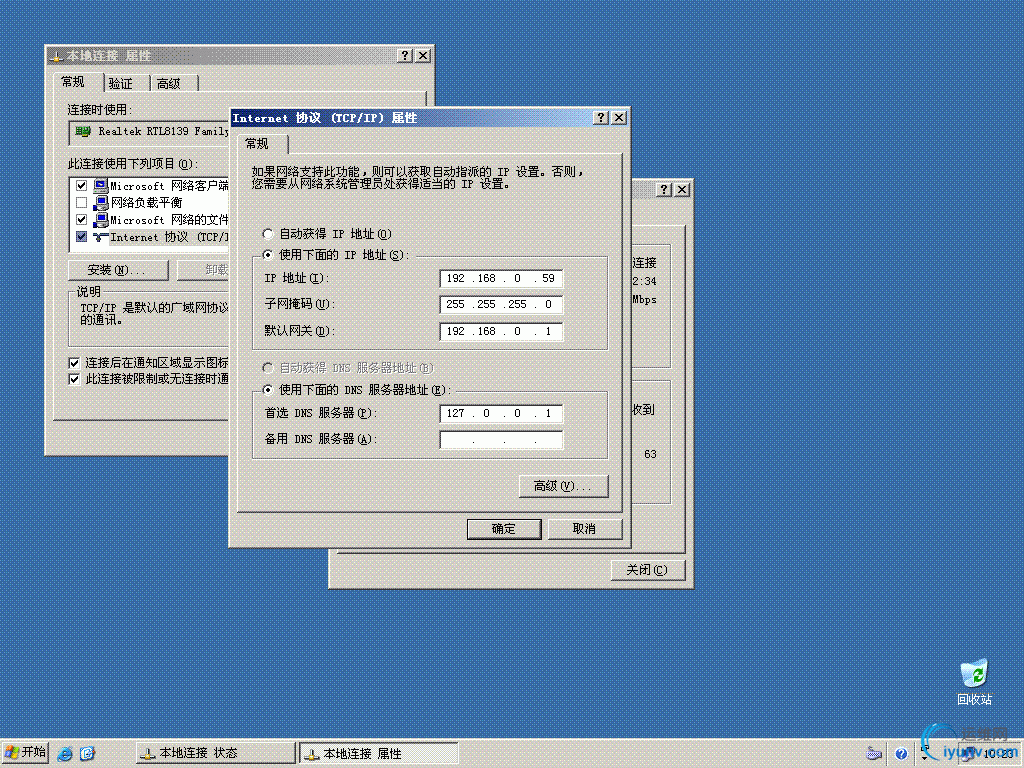Toggle Microsoft 网络客户端 checkbox
This screenshot has height=768, width=1024.
tap(82, 185)
